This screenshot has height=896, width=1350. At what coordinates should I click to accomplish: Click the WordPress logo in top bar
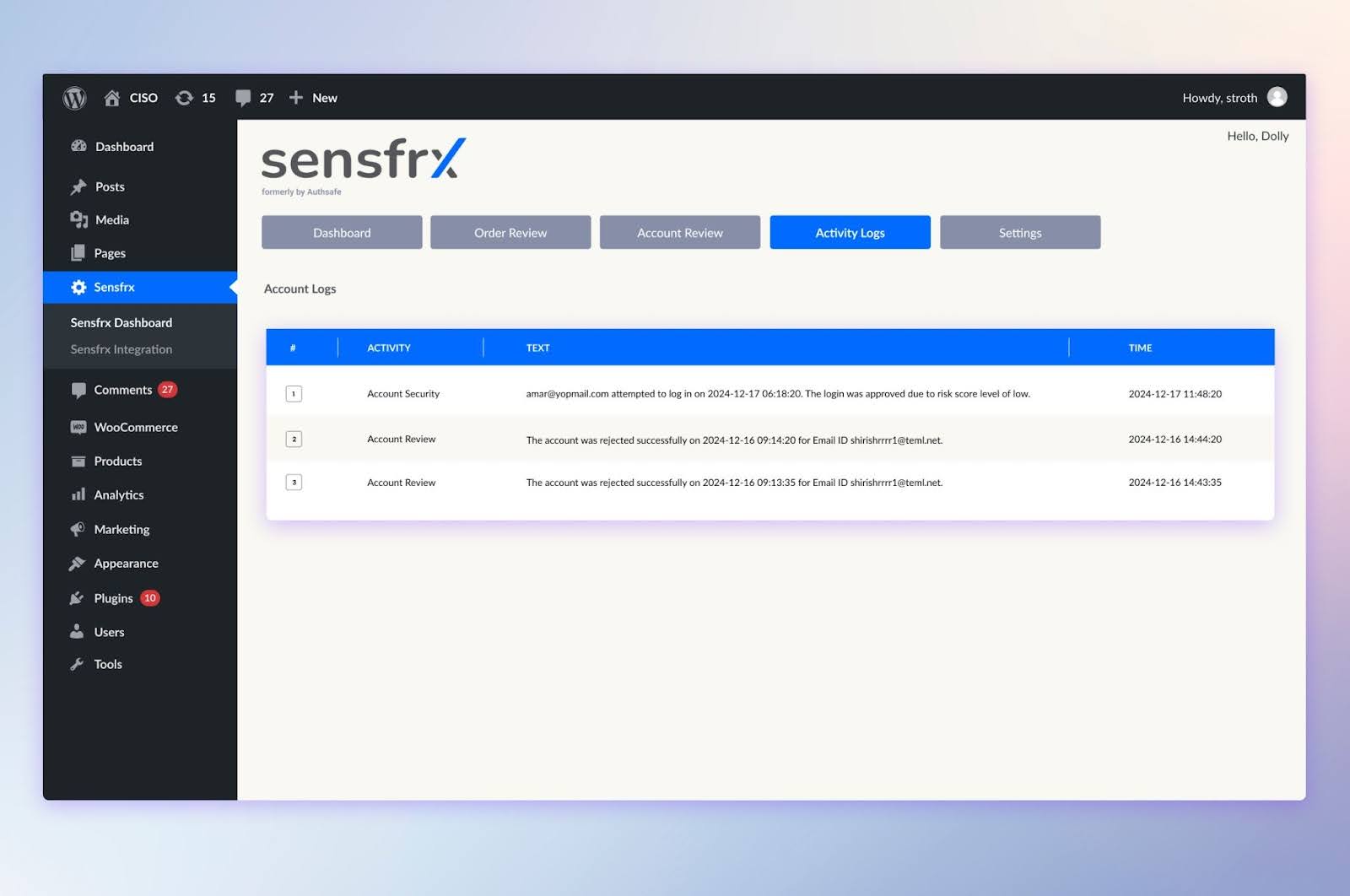click(x=74, y=97)
